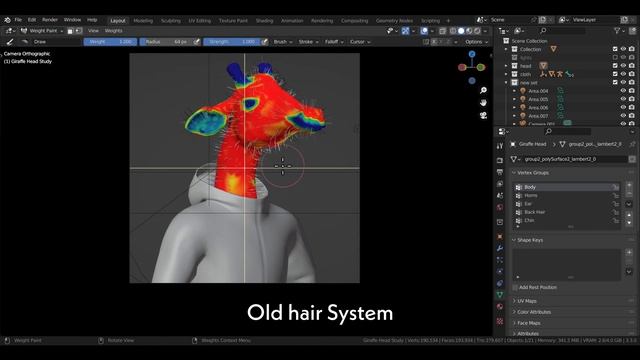Toggle Collection exclude checkbox in outliner

pyautogui.click(x=615, y=49)
